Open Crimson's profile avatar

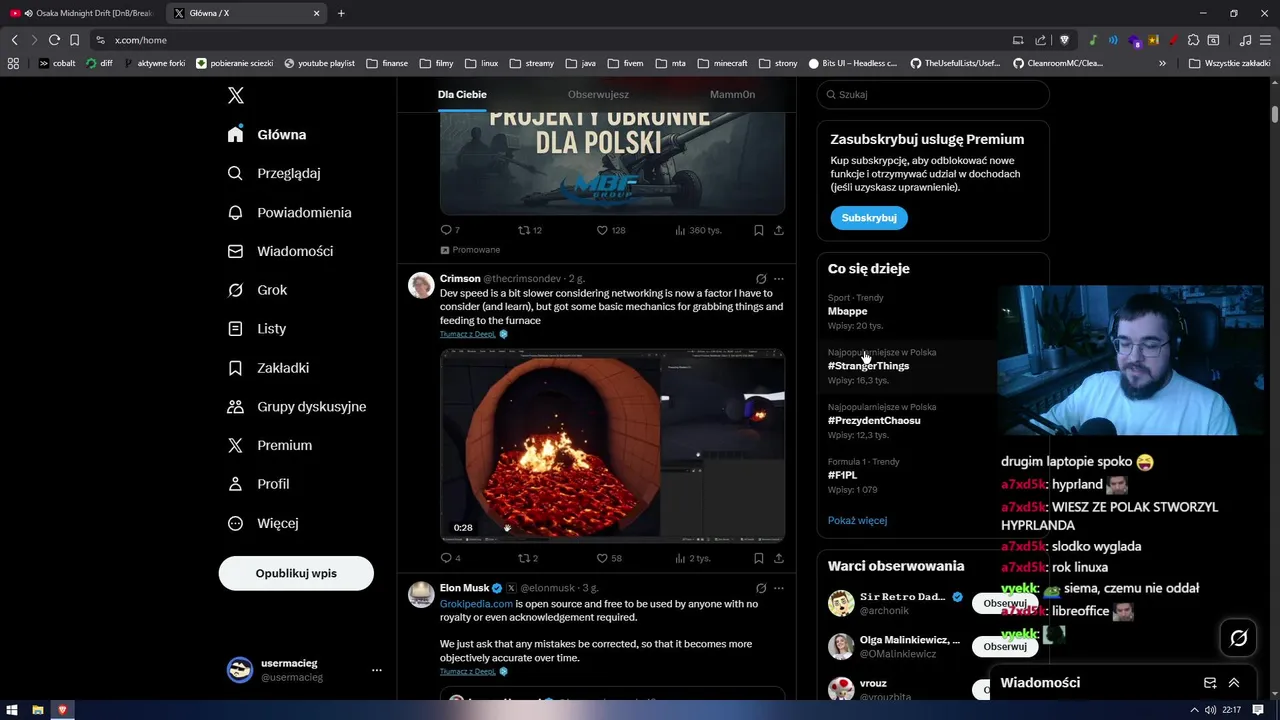click(421, 285)
